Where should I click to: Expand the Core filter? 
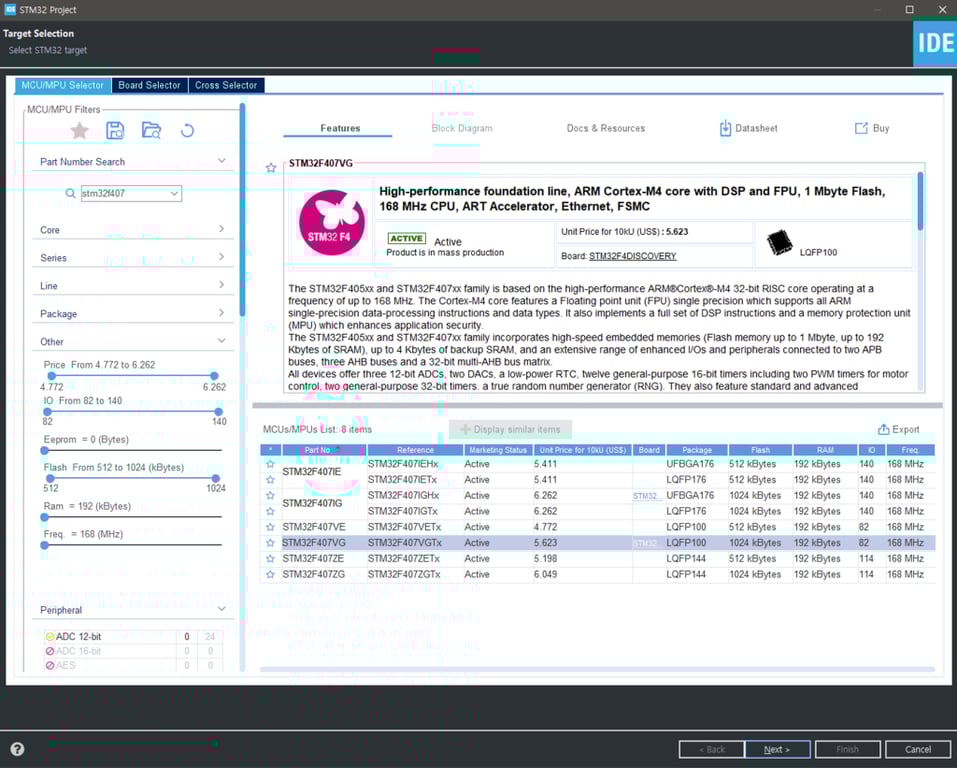tap(222, 229)
